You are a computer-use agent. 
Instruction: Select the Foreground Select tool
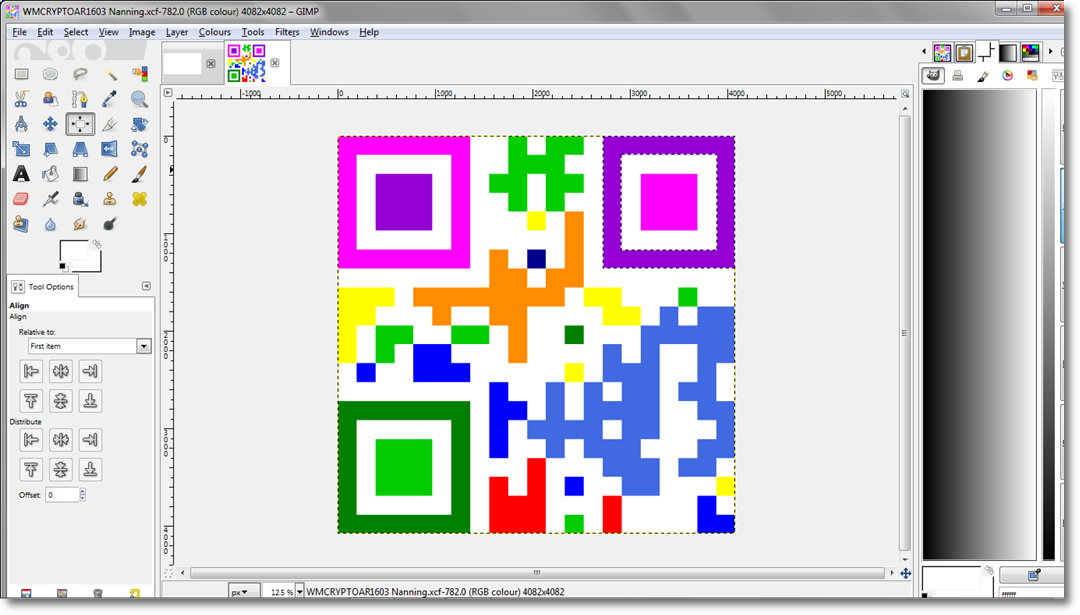(50, 99)
